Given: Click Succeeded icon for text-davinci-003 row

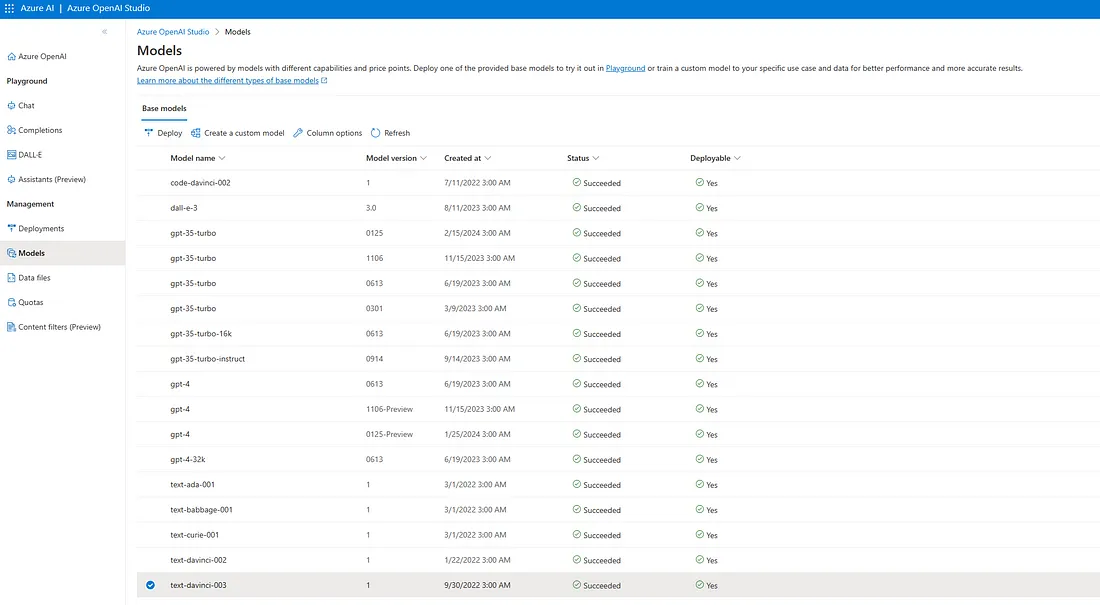Looking at the screenshot, I should 577,585.
